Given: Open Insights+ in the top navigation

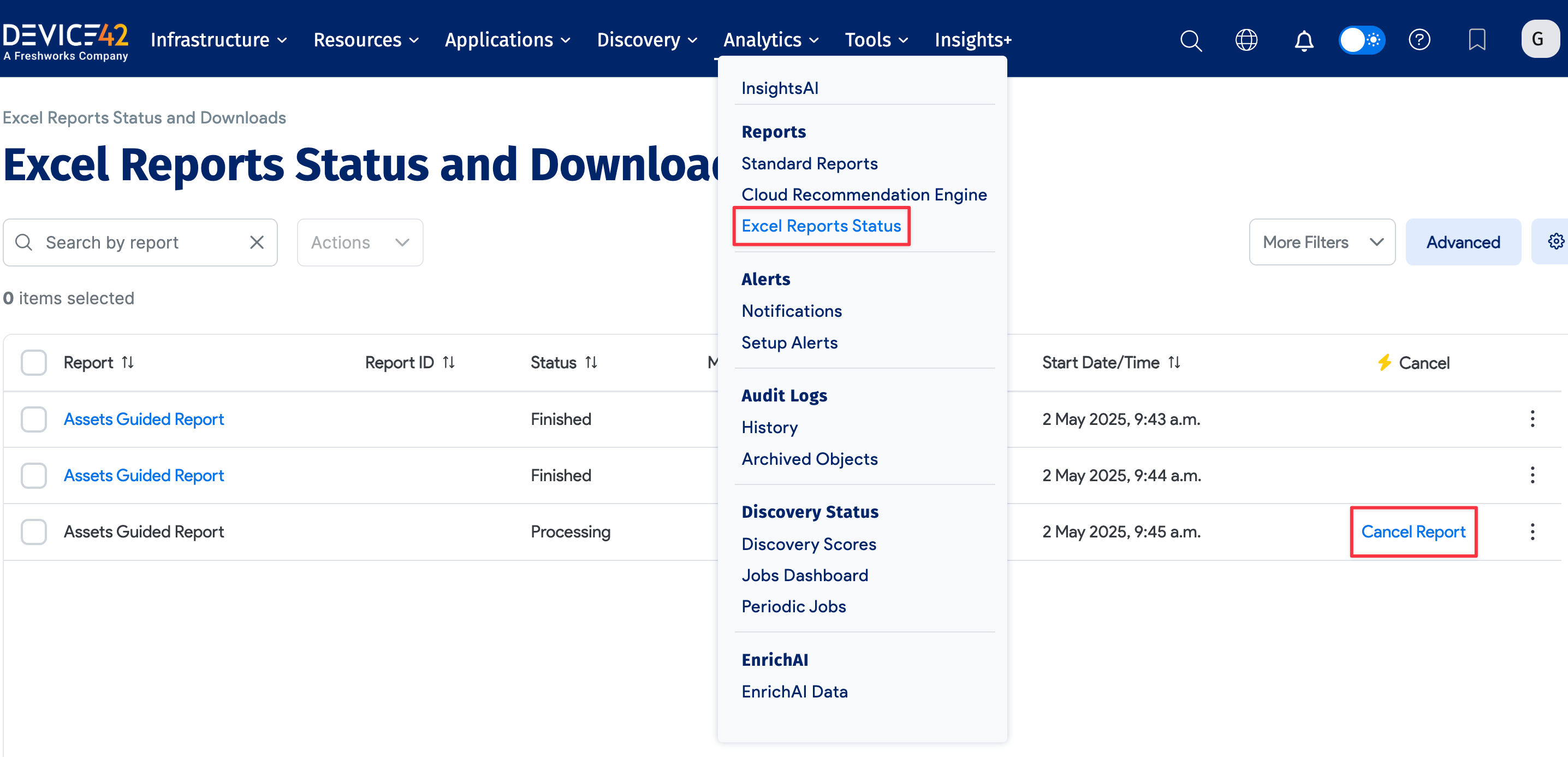Looking at the screenshot, I should (973, 40).
